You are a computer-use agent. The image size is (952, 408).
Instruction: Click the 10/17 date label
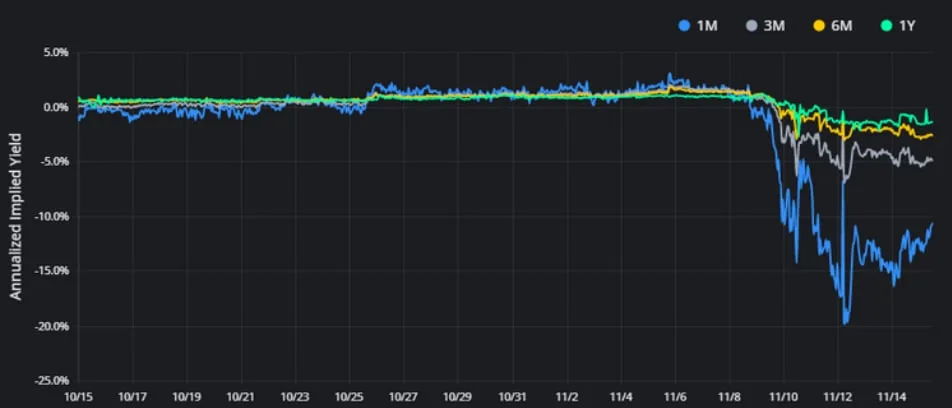point(132,398)
